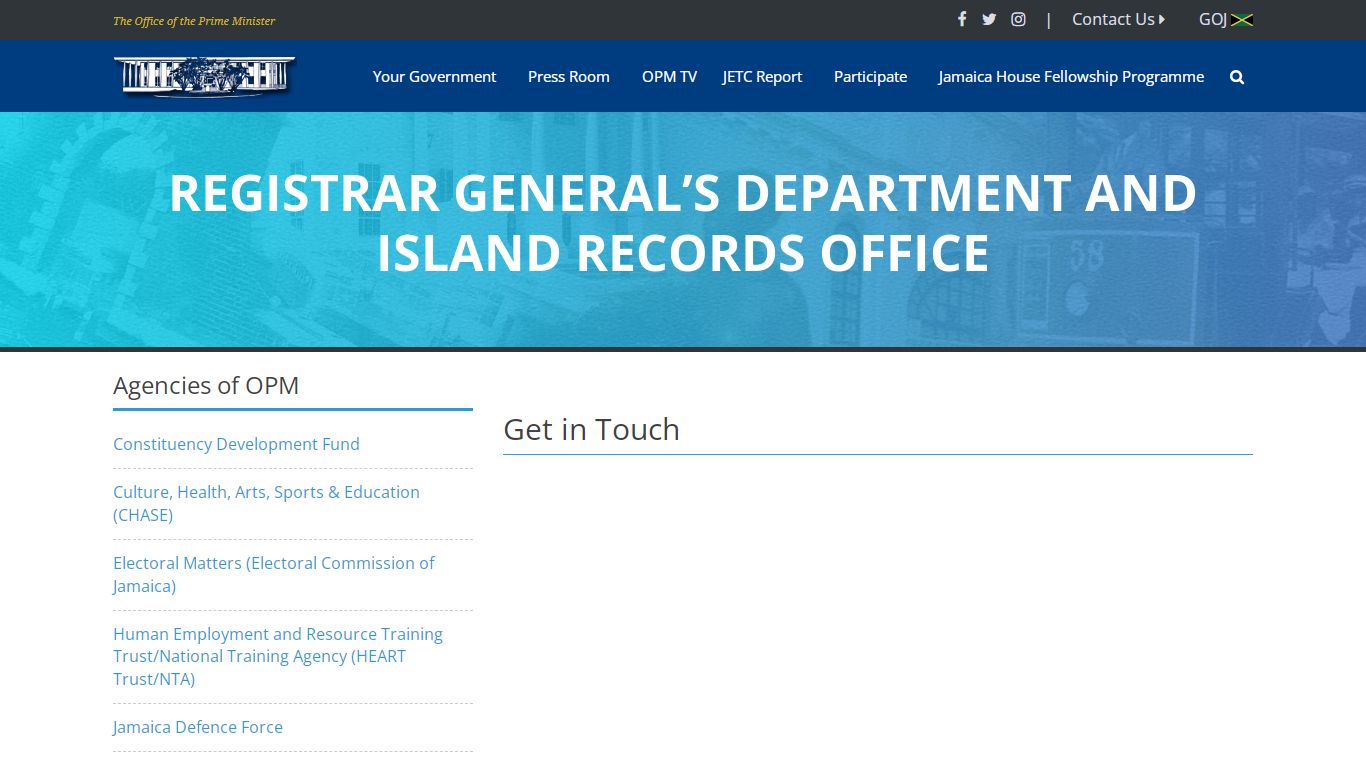
Task: Click the Agencies of OPM heading
Action: point(206,386)
